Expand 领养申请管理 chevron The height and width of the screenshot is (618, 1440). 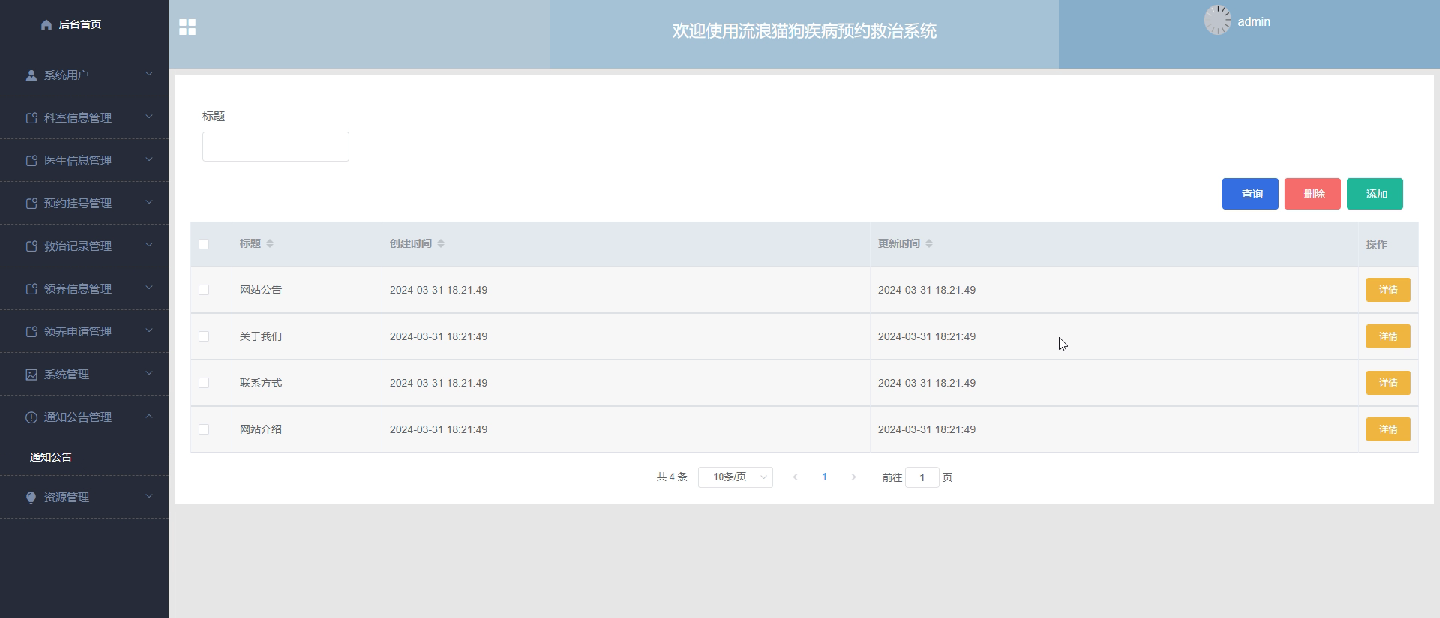tap(149, 332)
